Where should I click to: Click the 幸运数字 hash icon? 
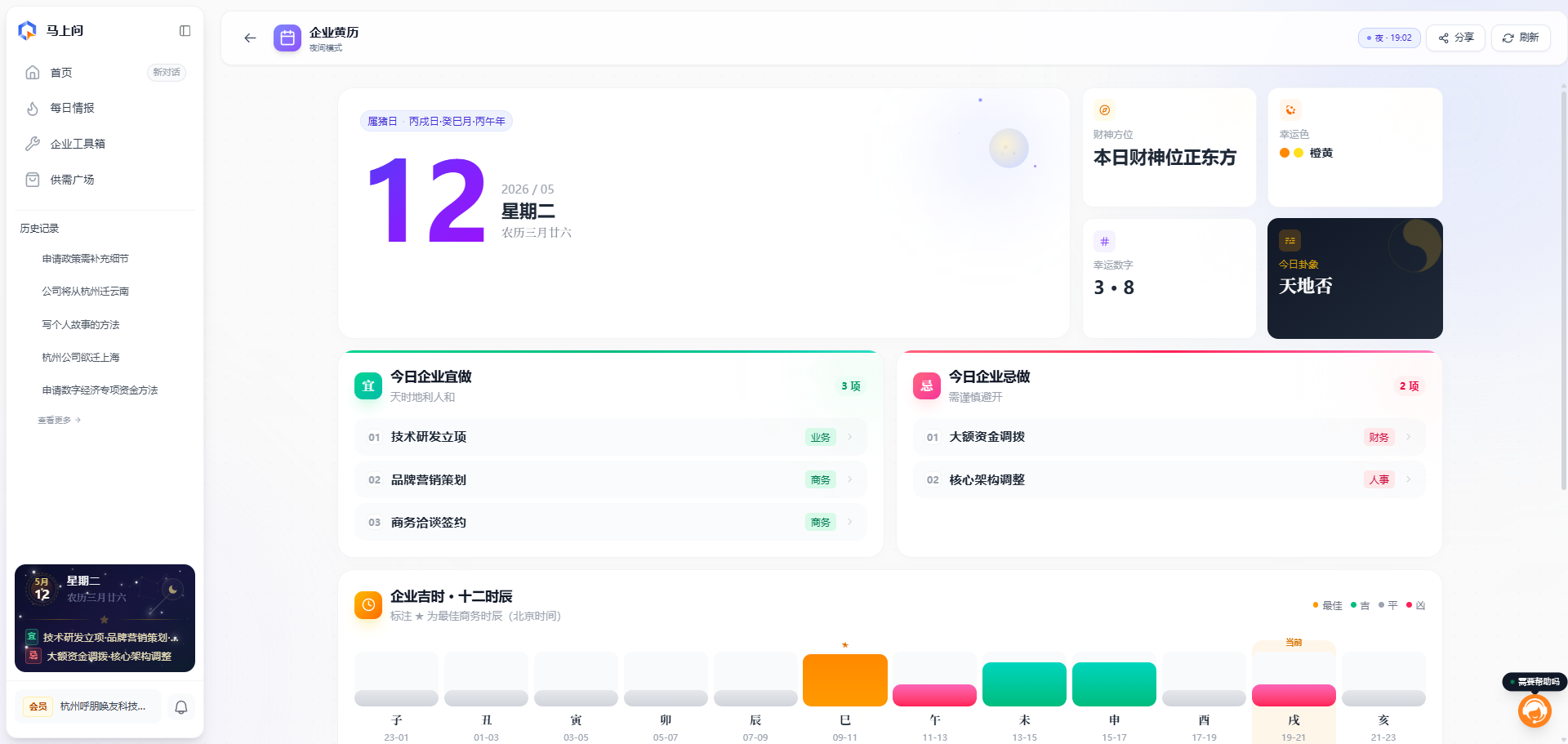pyautogui.click(x=1104, y=241)
